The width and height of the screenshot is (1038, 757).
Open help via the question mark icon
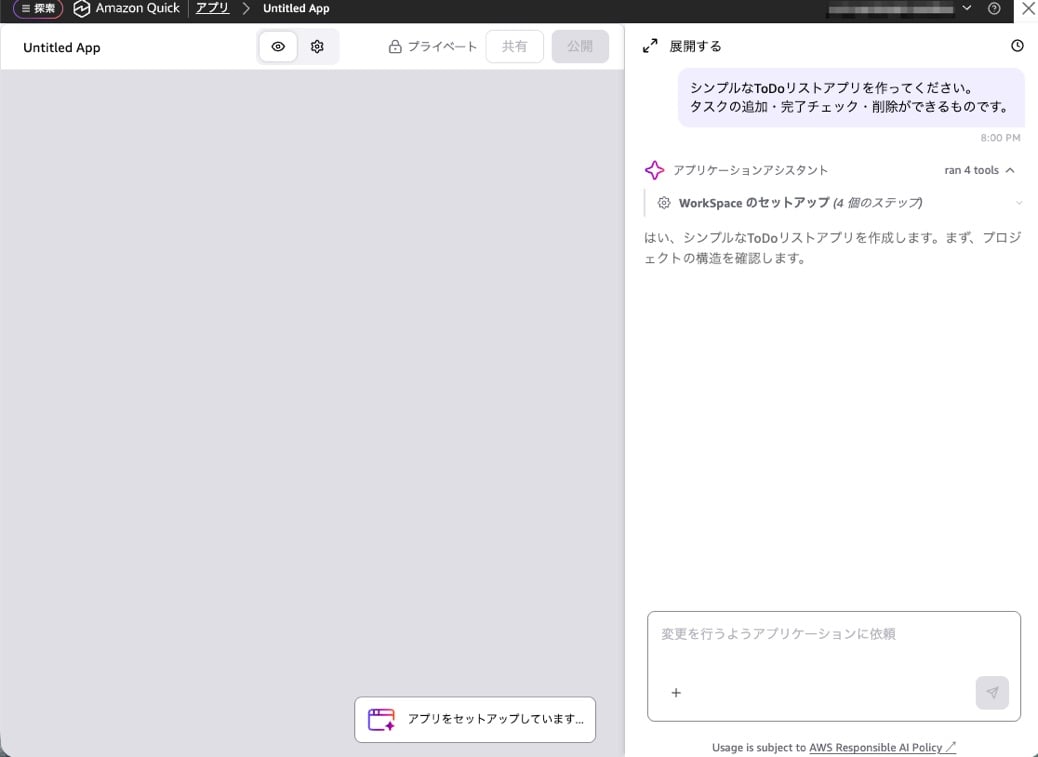(993, 9)
